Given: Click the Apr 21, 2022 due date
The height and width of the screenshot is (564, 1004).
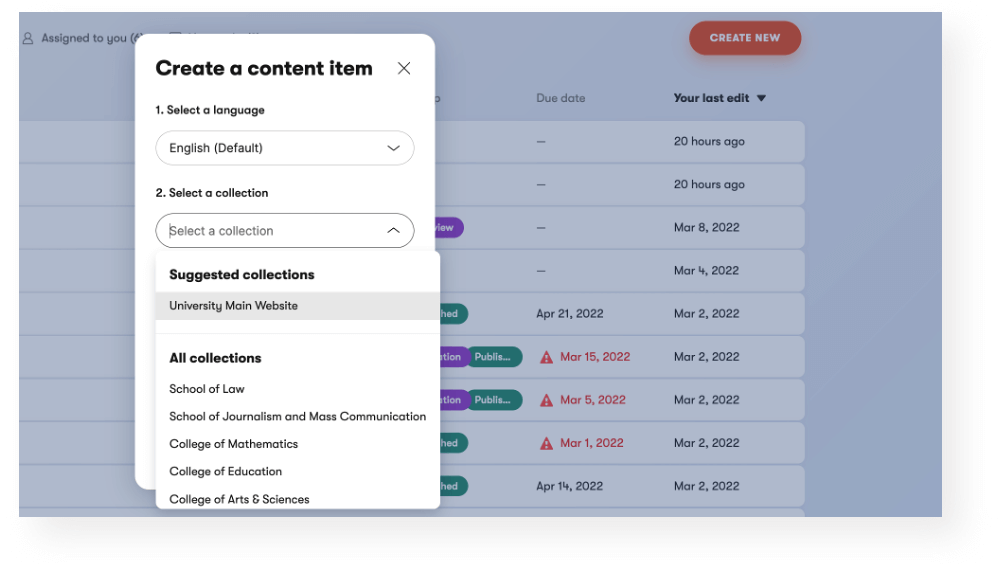Looking at the screenshot, I should 570,313.
